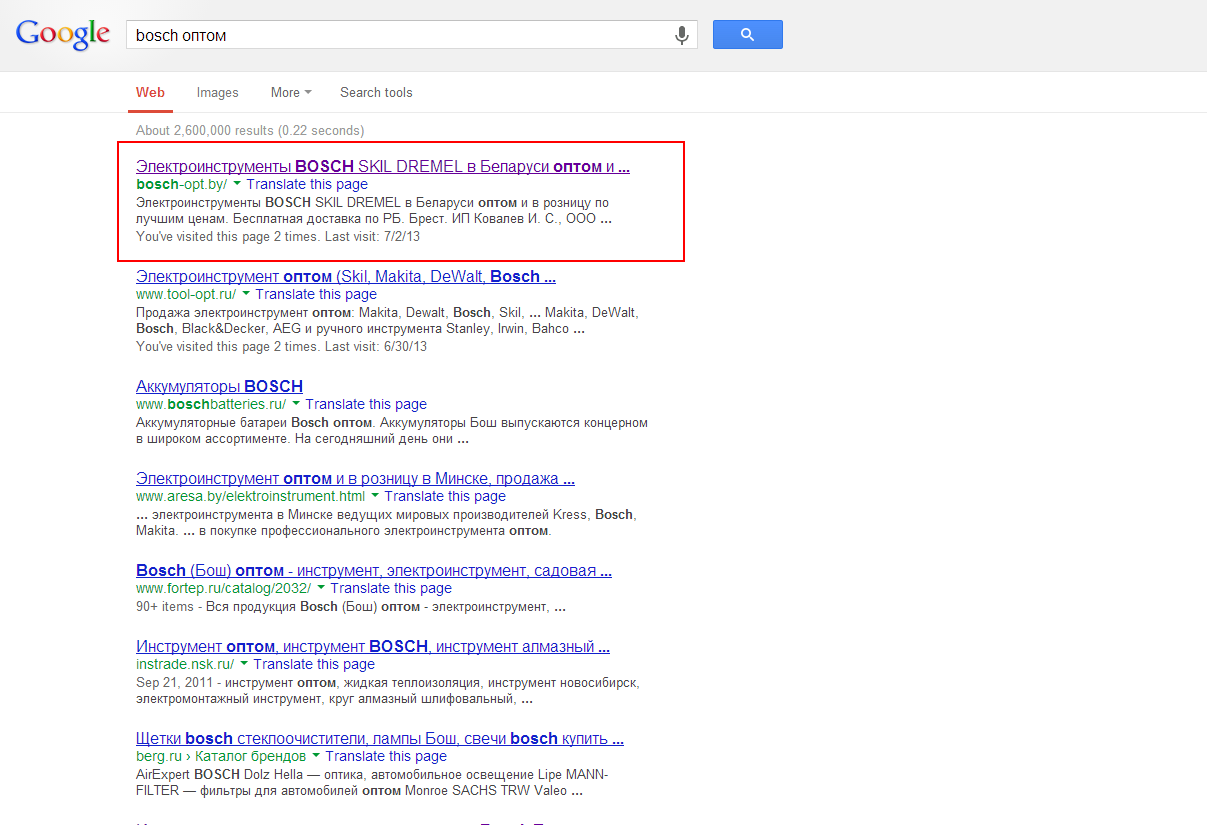
Task: Click the 'About 2,600,000 results' stats text
Action: click(x=250, y=130)
